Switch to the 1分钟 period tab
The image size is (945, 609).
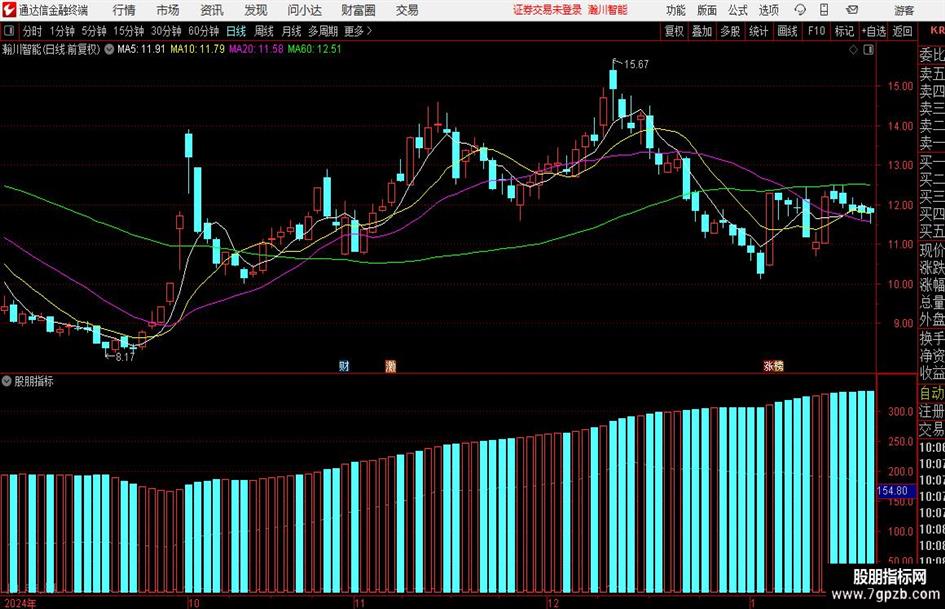(x=62, y=31)
